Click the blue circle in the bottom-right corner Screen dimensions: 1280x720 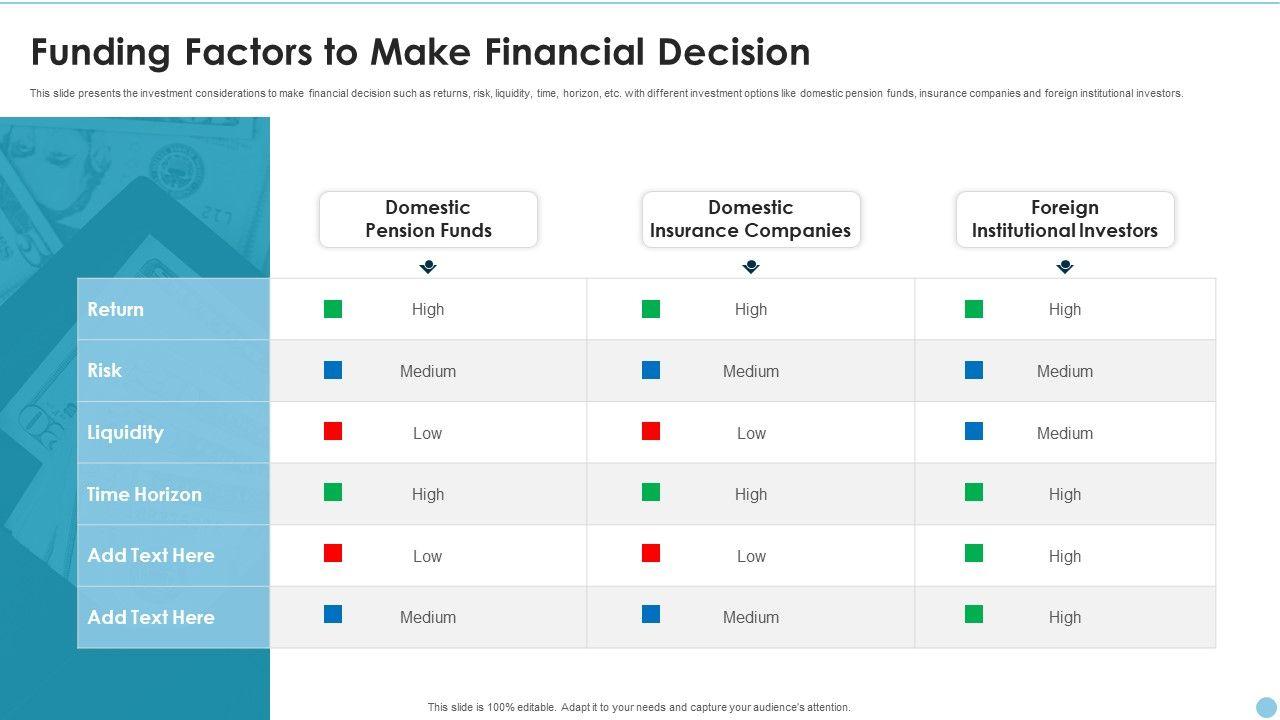[1267, 707]
